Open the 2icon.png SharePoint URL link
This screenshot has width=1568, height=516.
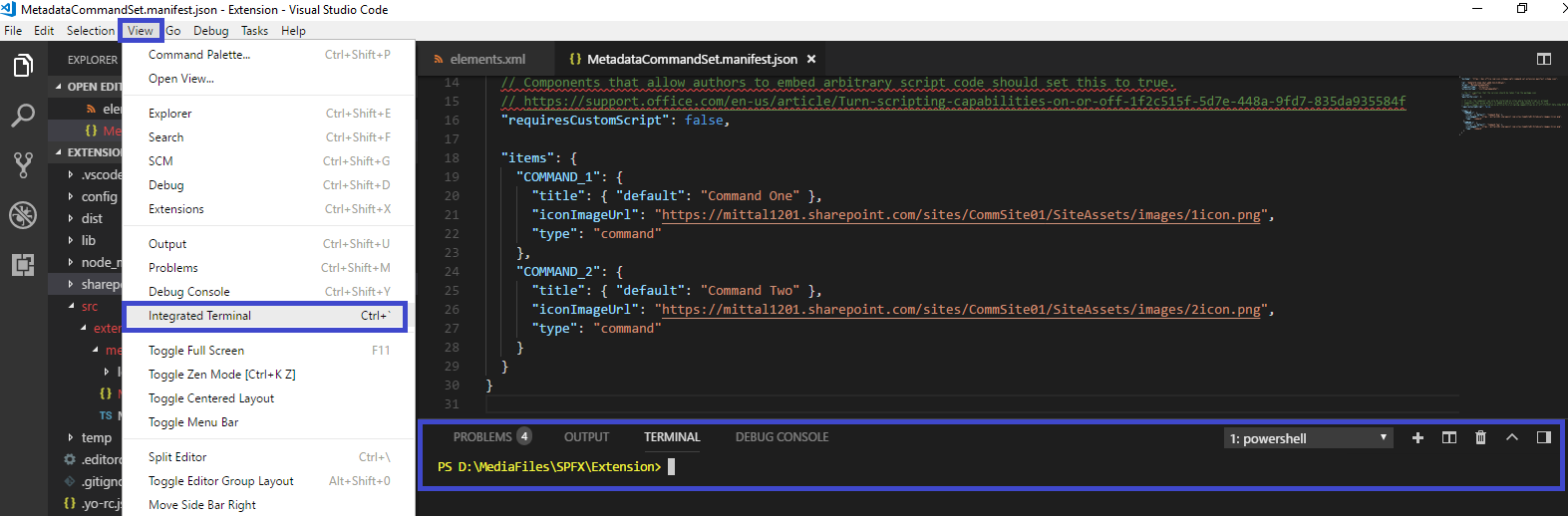[961, 310]
